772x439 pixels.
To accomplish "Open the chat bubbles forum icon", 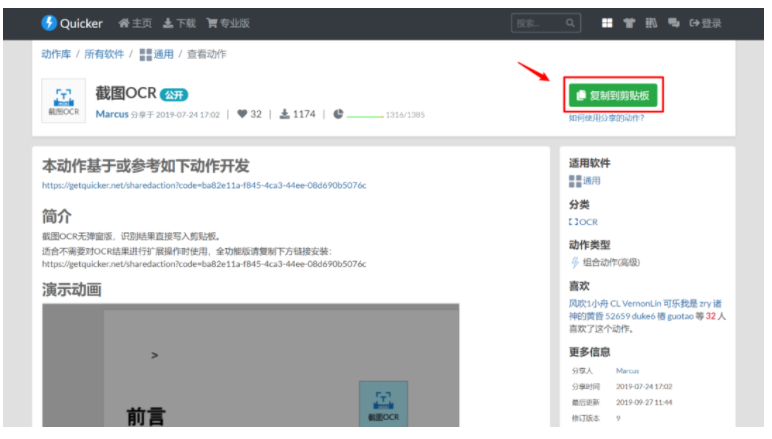I will point(674,23).
